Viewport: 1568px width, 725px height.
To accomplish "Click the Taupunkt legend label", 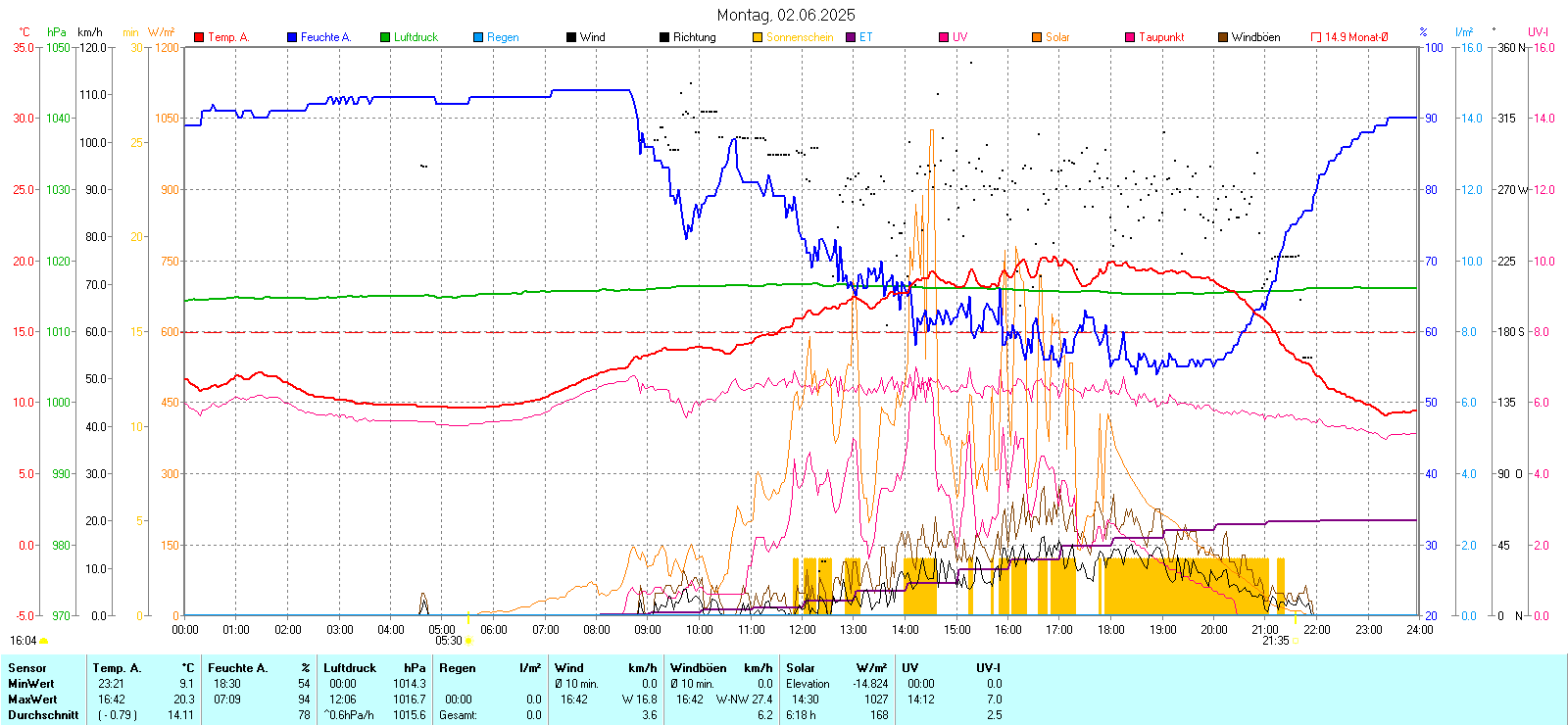I will coord(1161,37).
